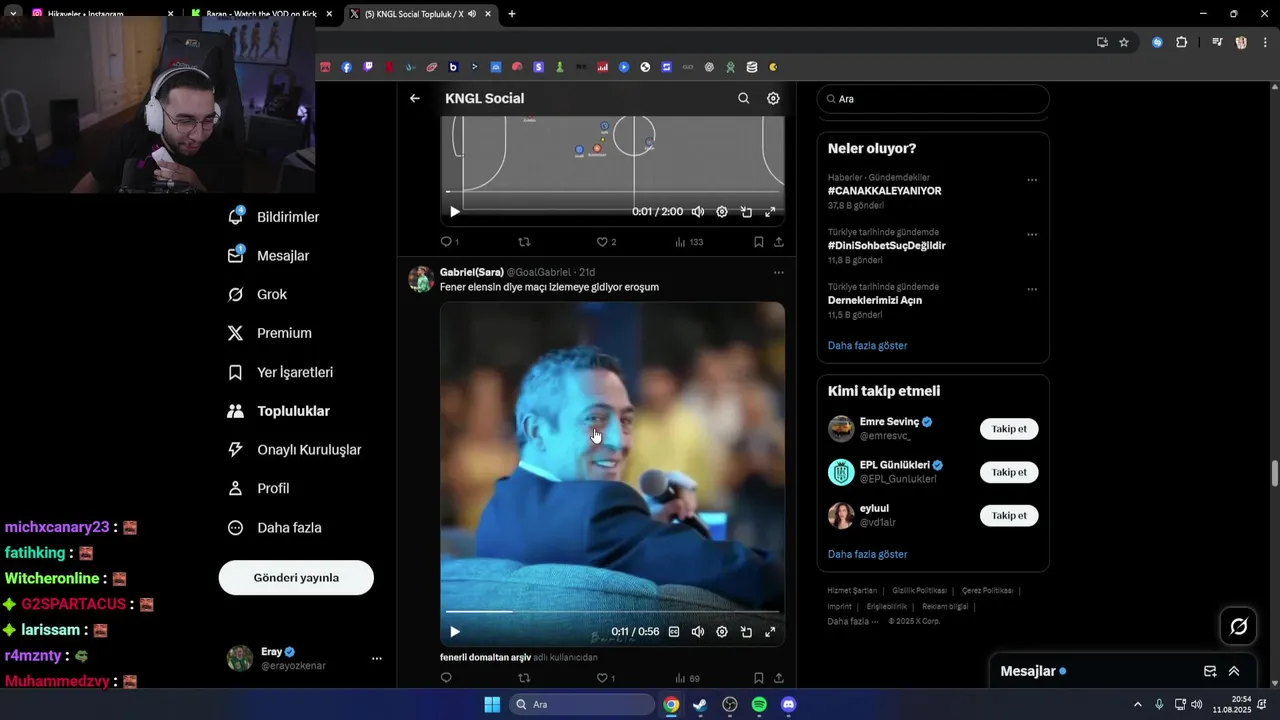
Task: Open Bildirimler in the sidebar
Action: coord(274,217)
